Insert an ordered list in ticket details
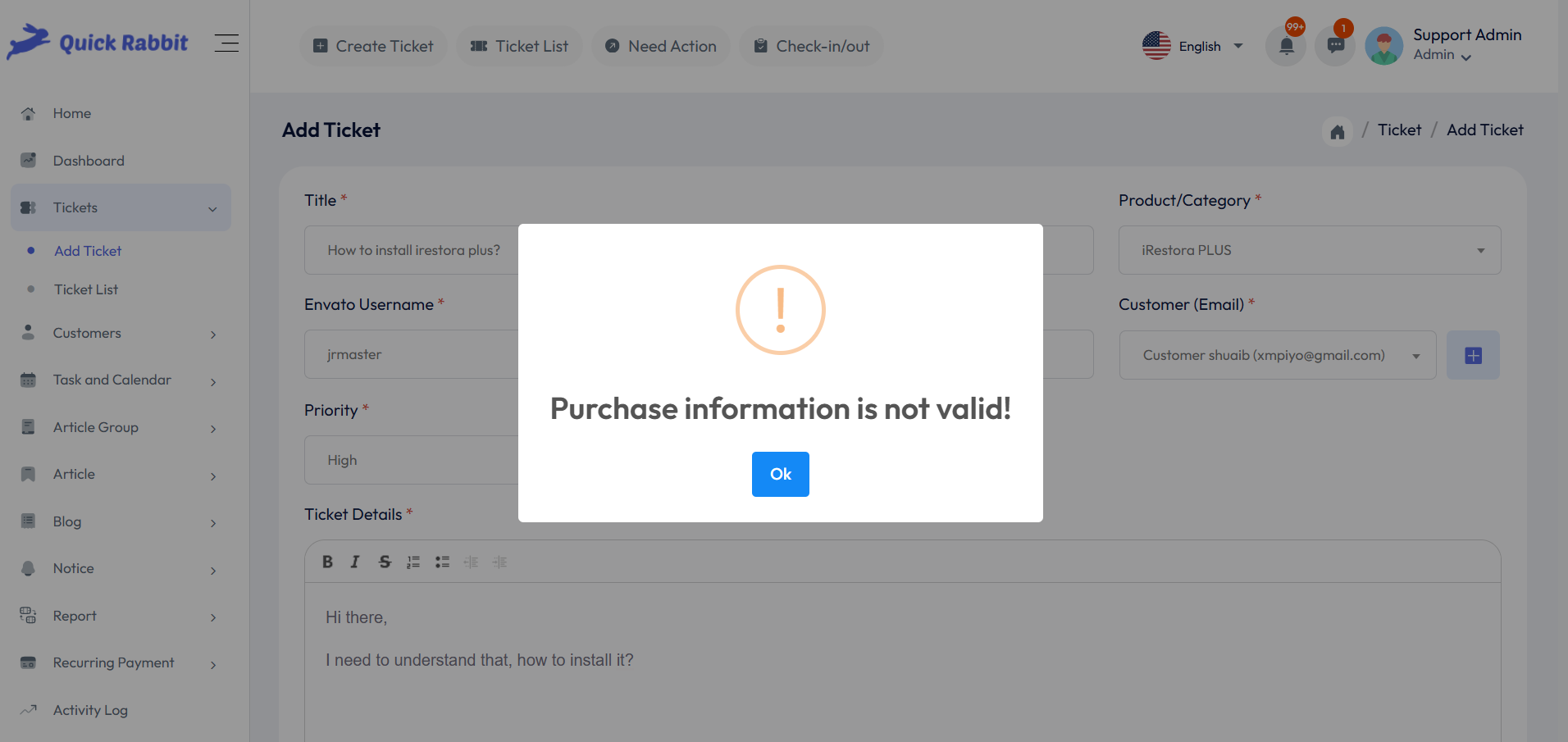The image size is (1568, 742). tap(413, 562)
